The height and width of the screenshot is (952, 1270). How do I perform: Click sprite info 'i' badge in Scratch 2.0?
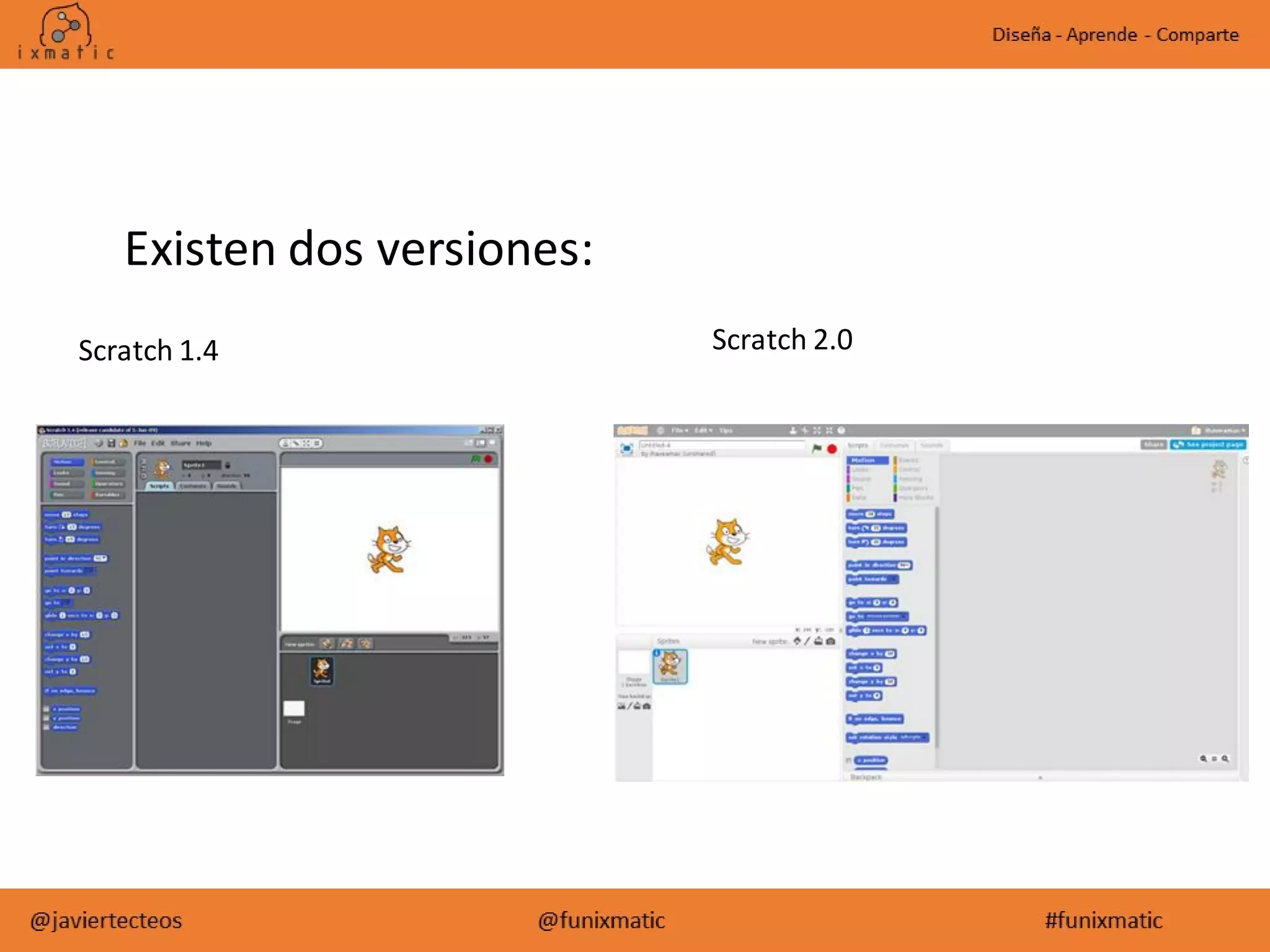(657, 653)
